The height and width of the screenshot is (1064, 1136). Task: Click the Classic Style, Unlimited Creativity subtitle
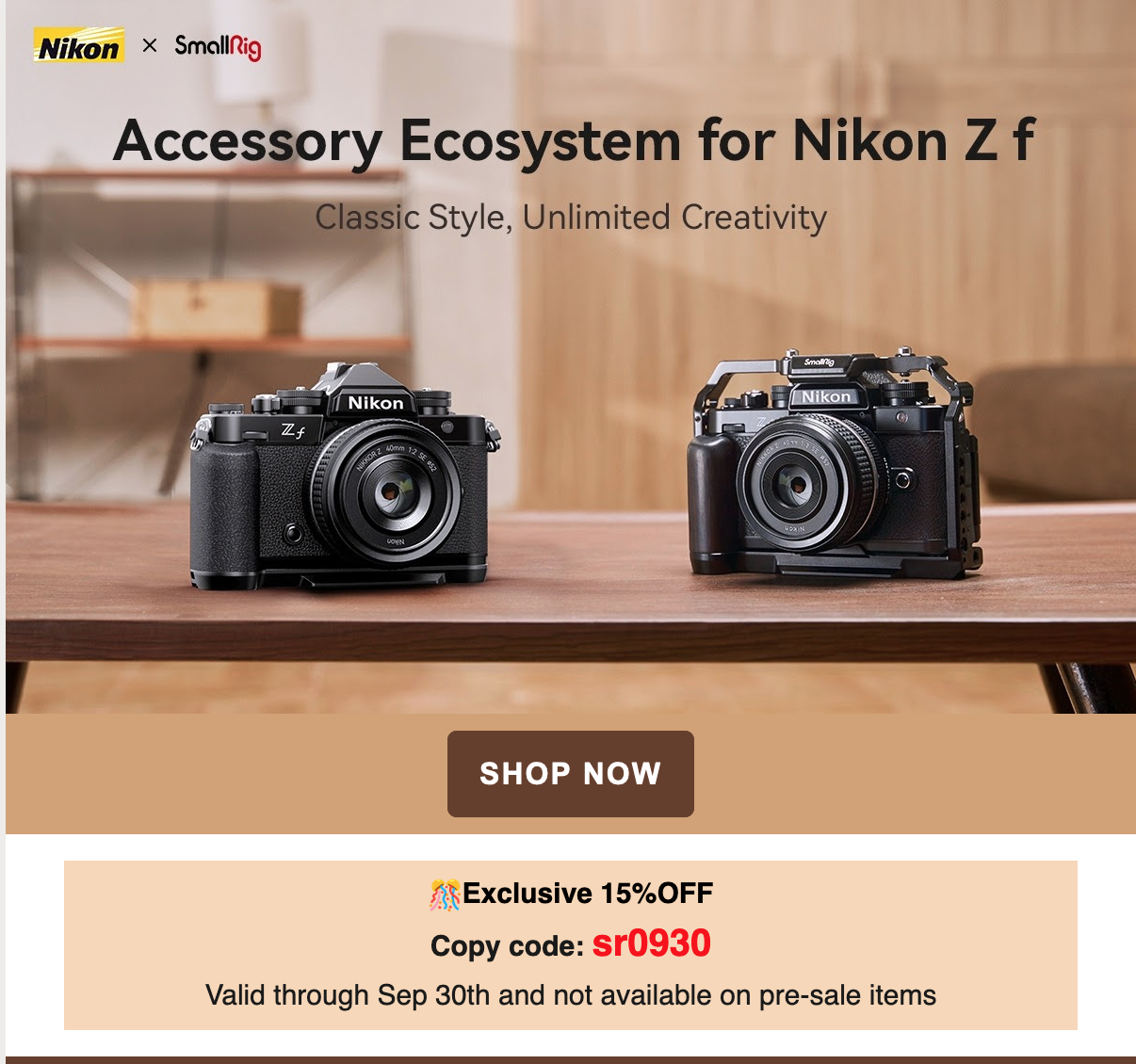[x=571, y=218]
